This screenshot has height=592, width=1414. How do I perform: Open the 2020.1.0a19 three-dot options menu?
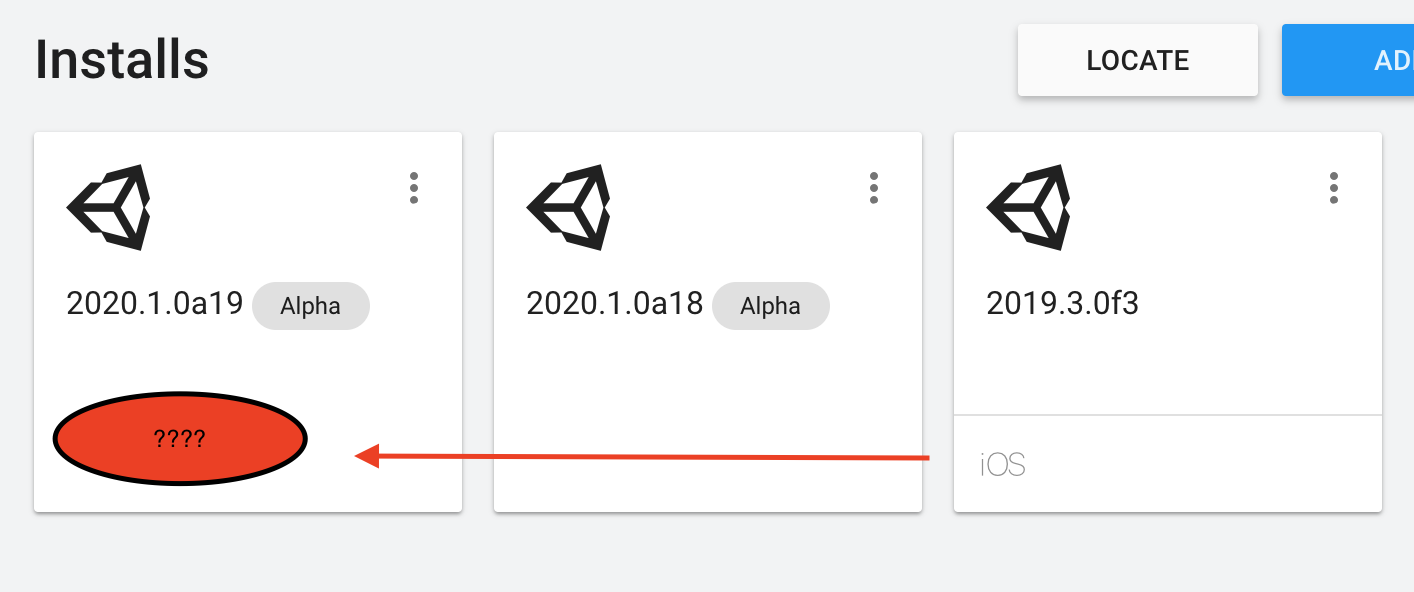point(414,188)
